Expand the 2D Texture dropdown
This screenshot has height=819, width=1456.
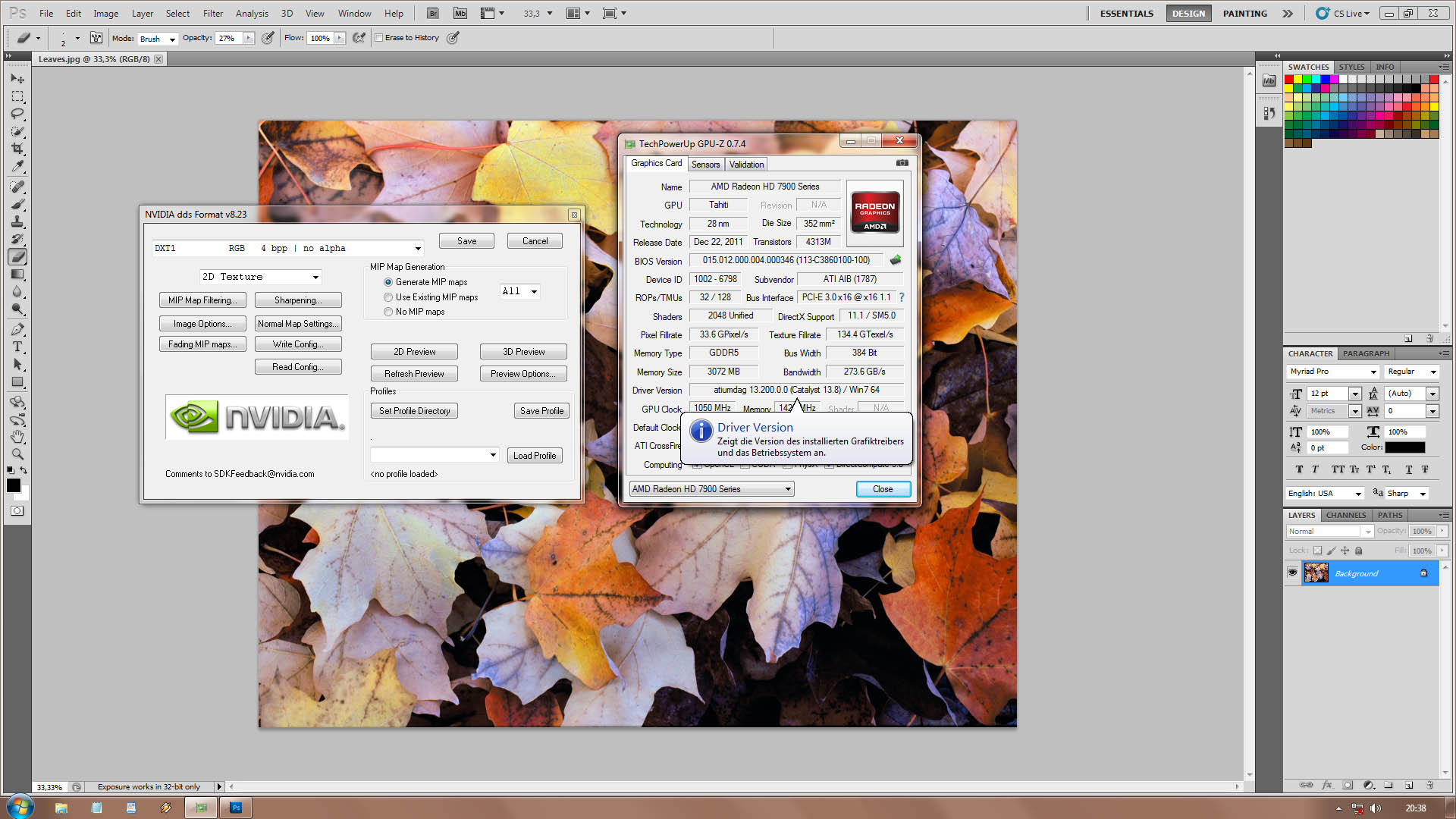tap(315, 278)
